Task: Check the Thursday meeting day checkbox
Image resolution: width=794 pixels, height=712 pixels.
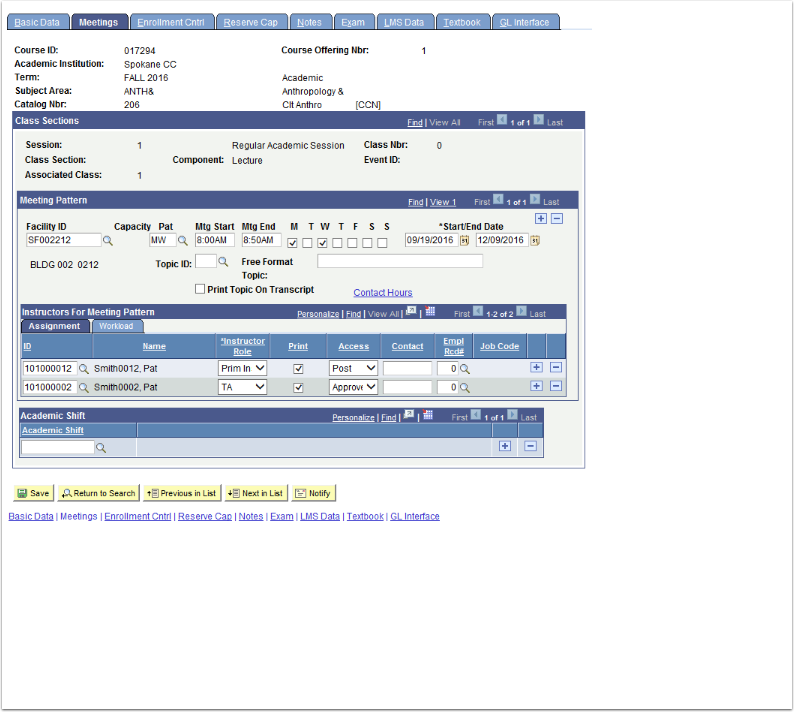Action: click(x=337, y=243)
